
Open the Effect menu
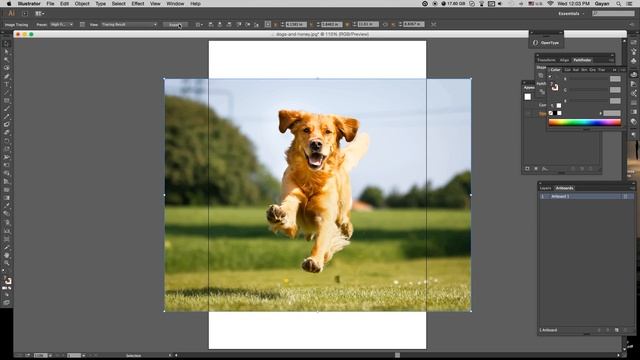pos(138,4)
